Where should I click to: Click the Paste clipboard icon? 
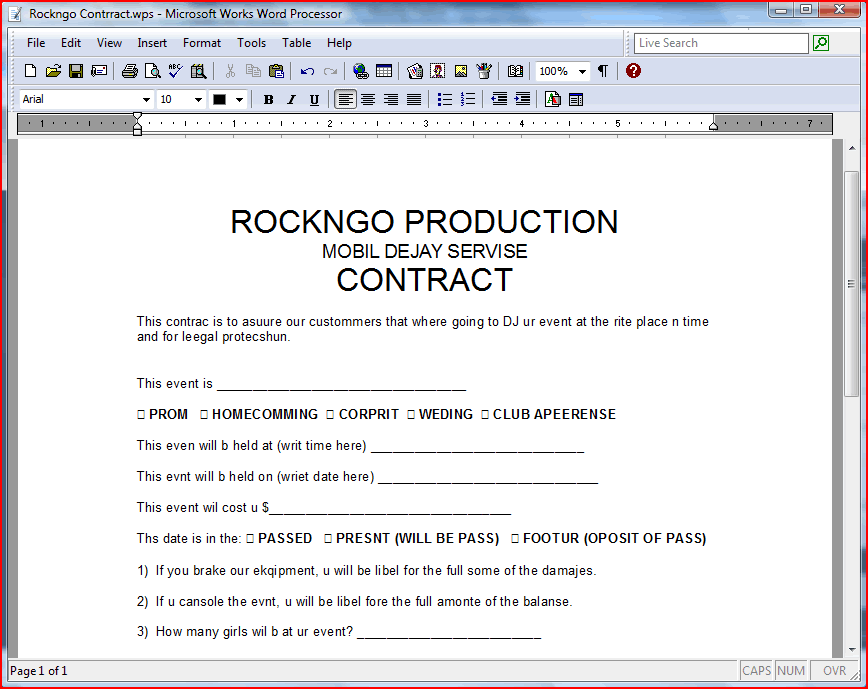[276, 71]
